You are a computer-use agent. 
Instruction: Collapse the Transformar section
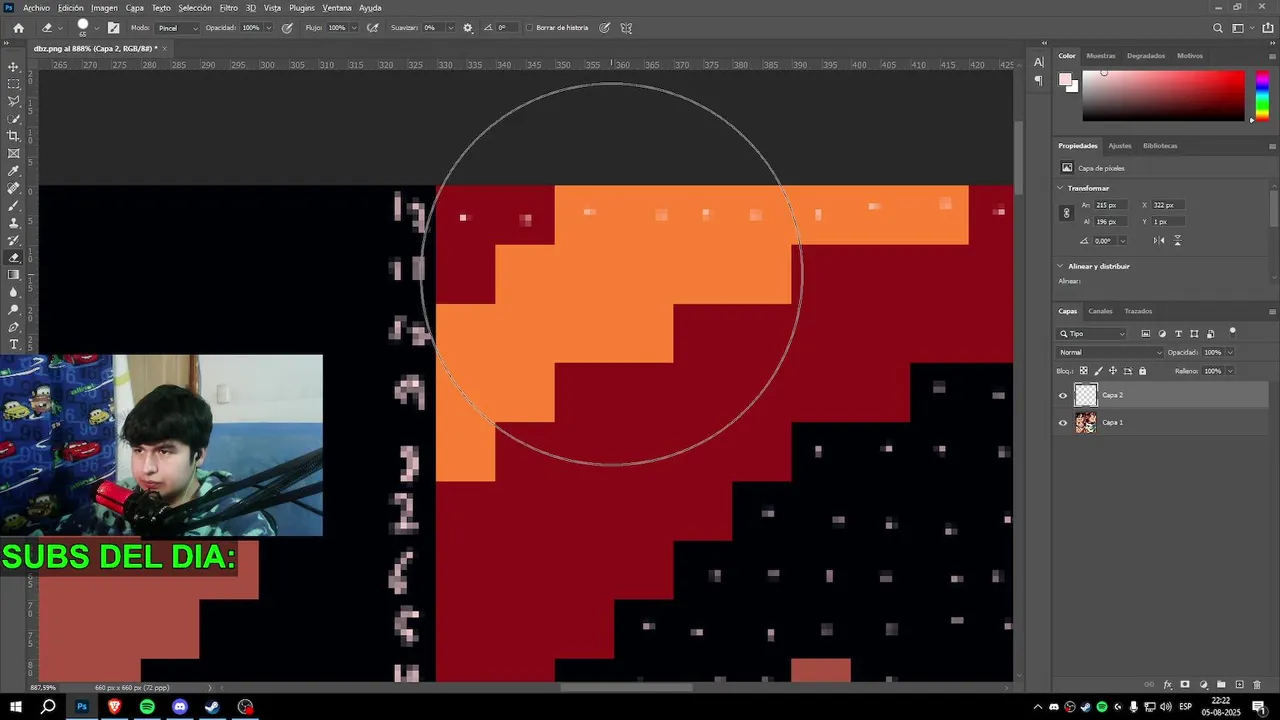point(1061,188)
